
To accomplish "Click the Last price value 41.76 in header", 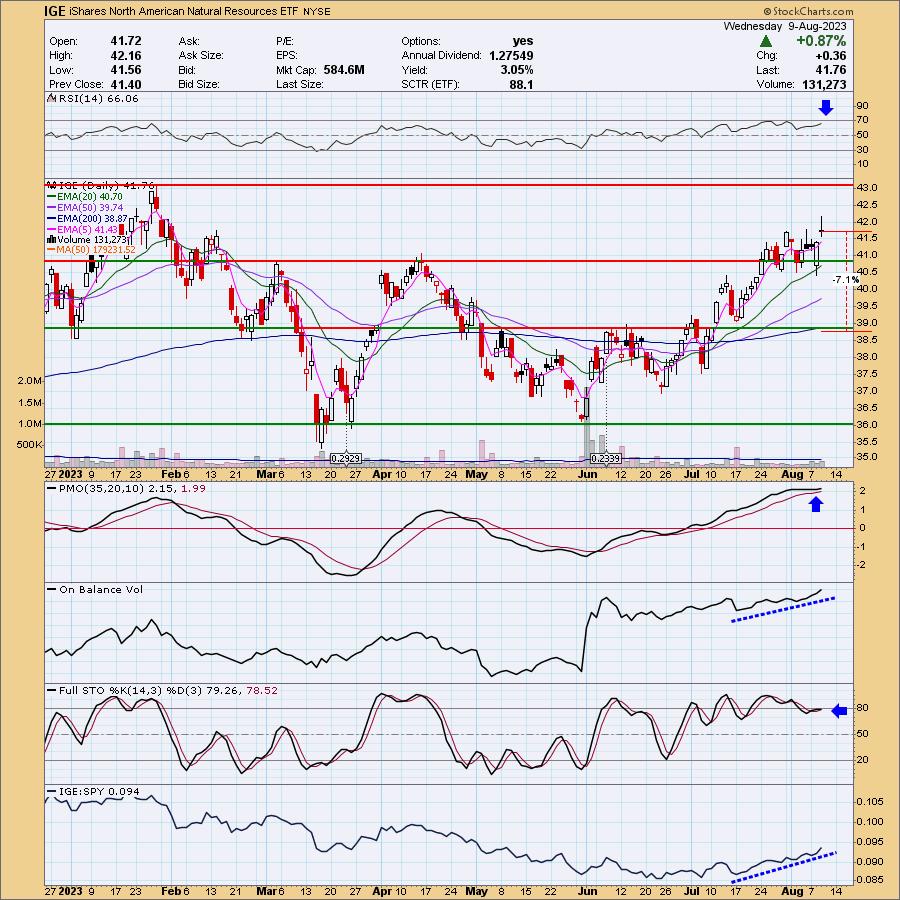I will [831, 70].
